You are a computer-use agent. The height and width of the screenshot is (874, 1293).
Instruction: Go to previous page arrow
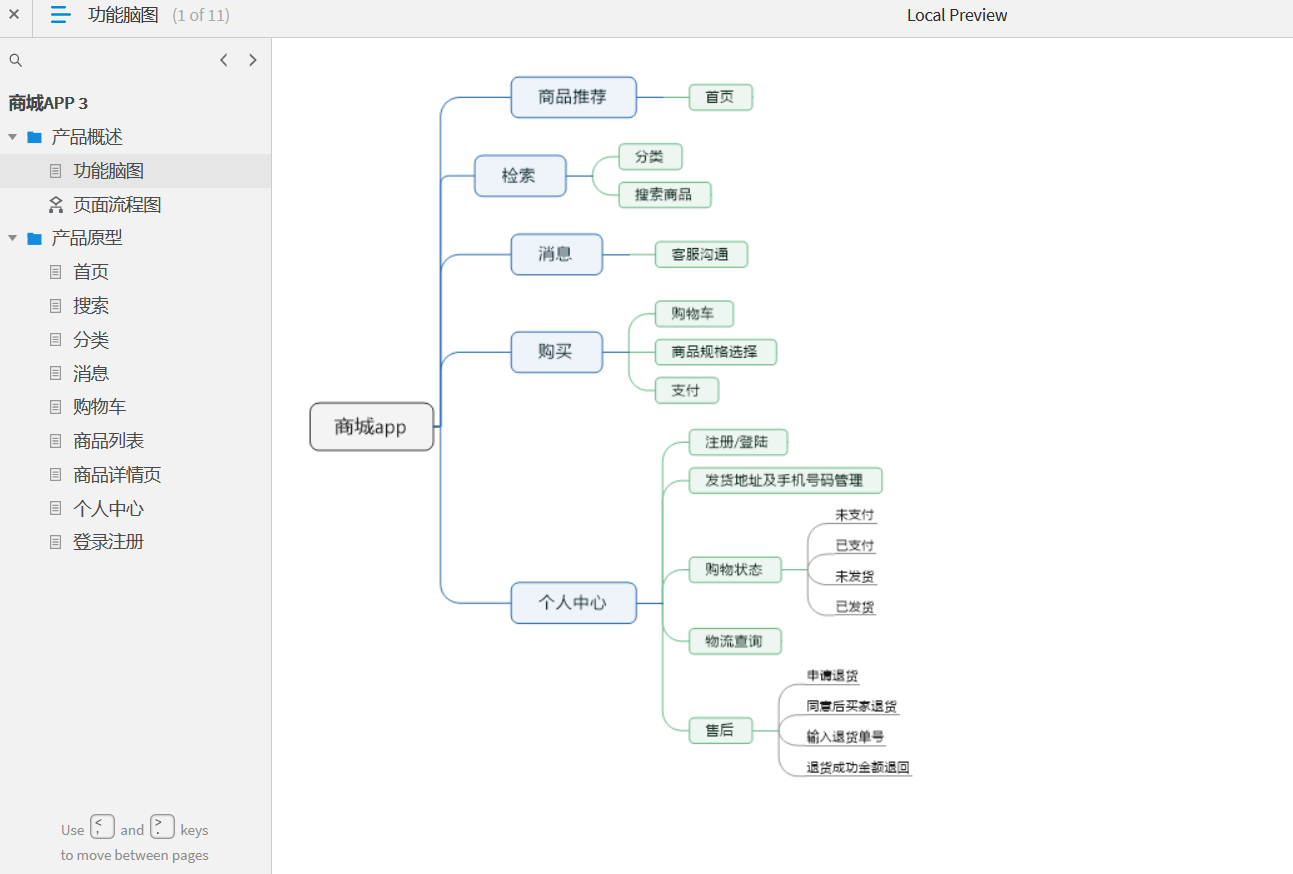coord(224,60)
